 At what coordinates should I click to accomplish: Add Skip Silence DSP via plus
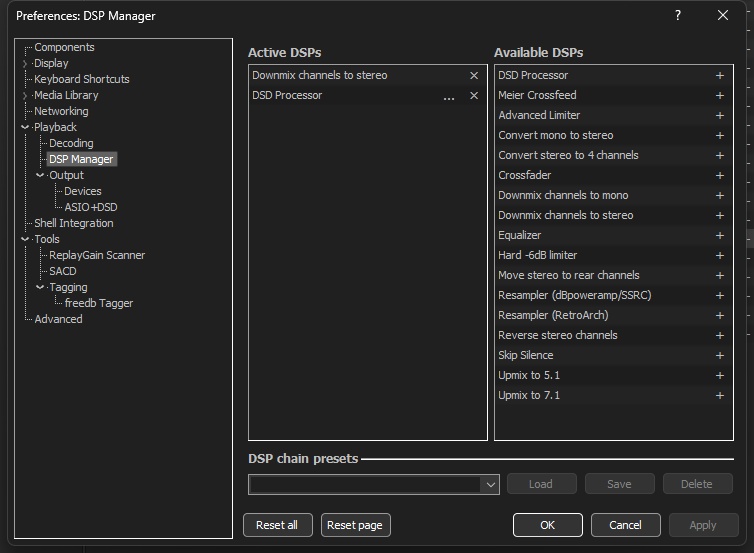(719, 356)
